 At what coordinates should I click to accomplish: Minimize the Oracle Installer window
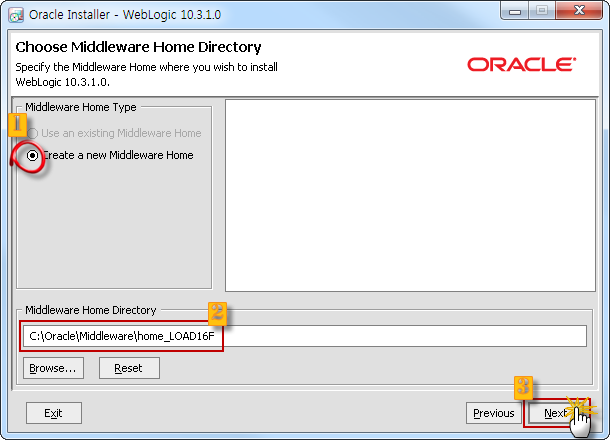coord(515,11)
